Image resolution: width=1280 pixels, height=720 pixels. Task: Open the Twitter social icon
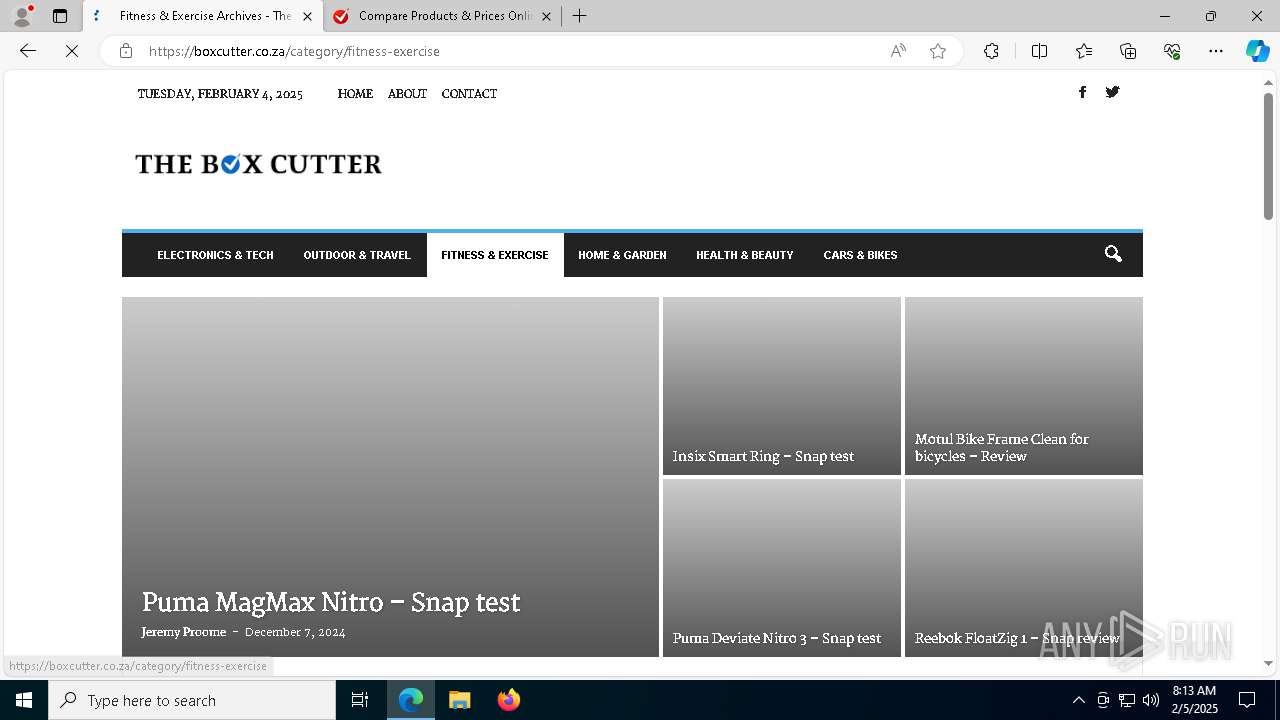[x=1112, y=92]
